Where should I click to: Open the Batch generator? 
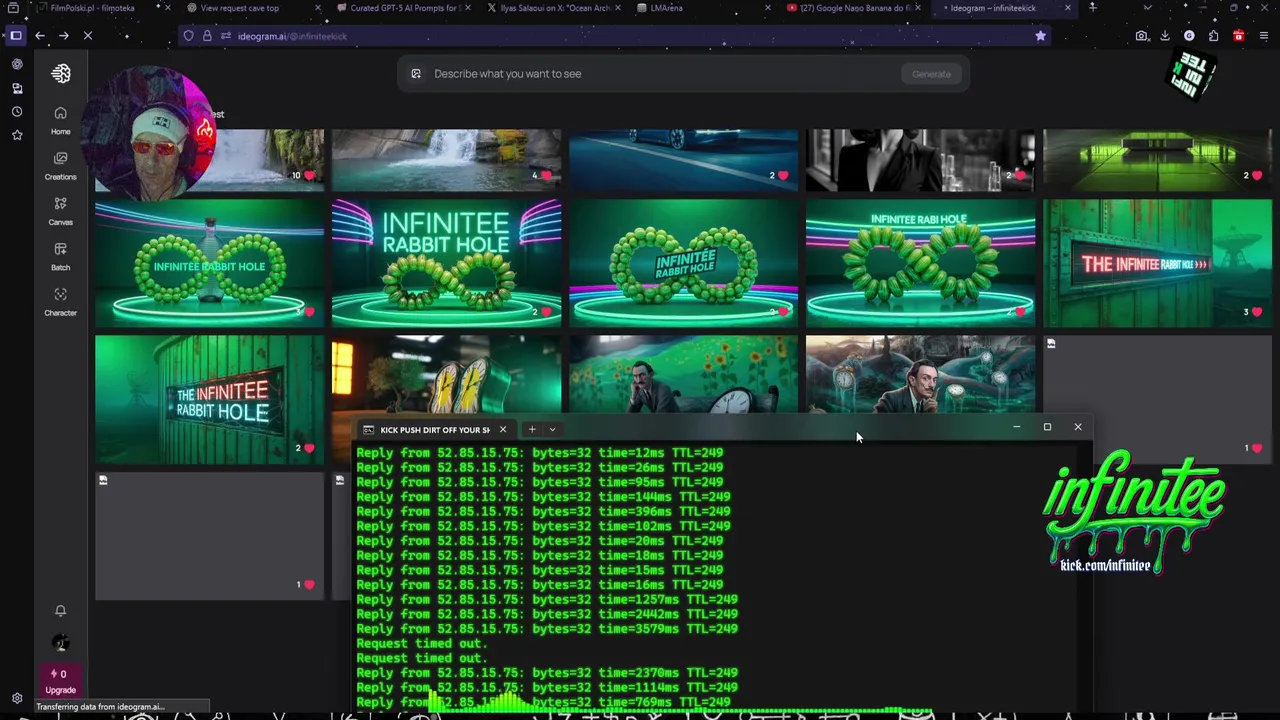pos(60,256)
